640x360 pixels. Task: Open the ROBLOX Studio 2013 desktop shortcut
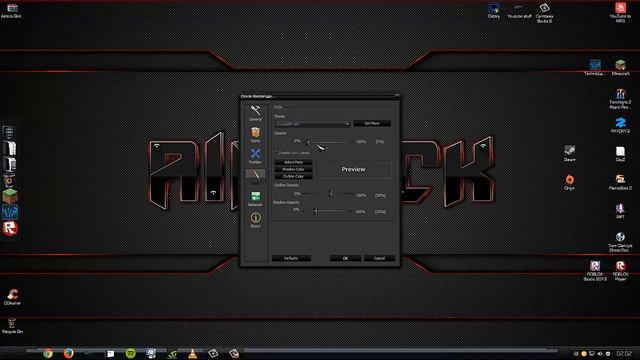[x=595, y=271]
